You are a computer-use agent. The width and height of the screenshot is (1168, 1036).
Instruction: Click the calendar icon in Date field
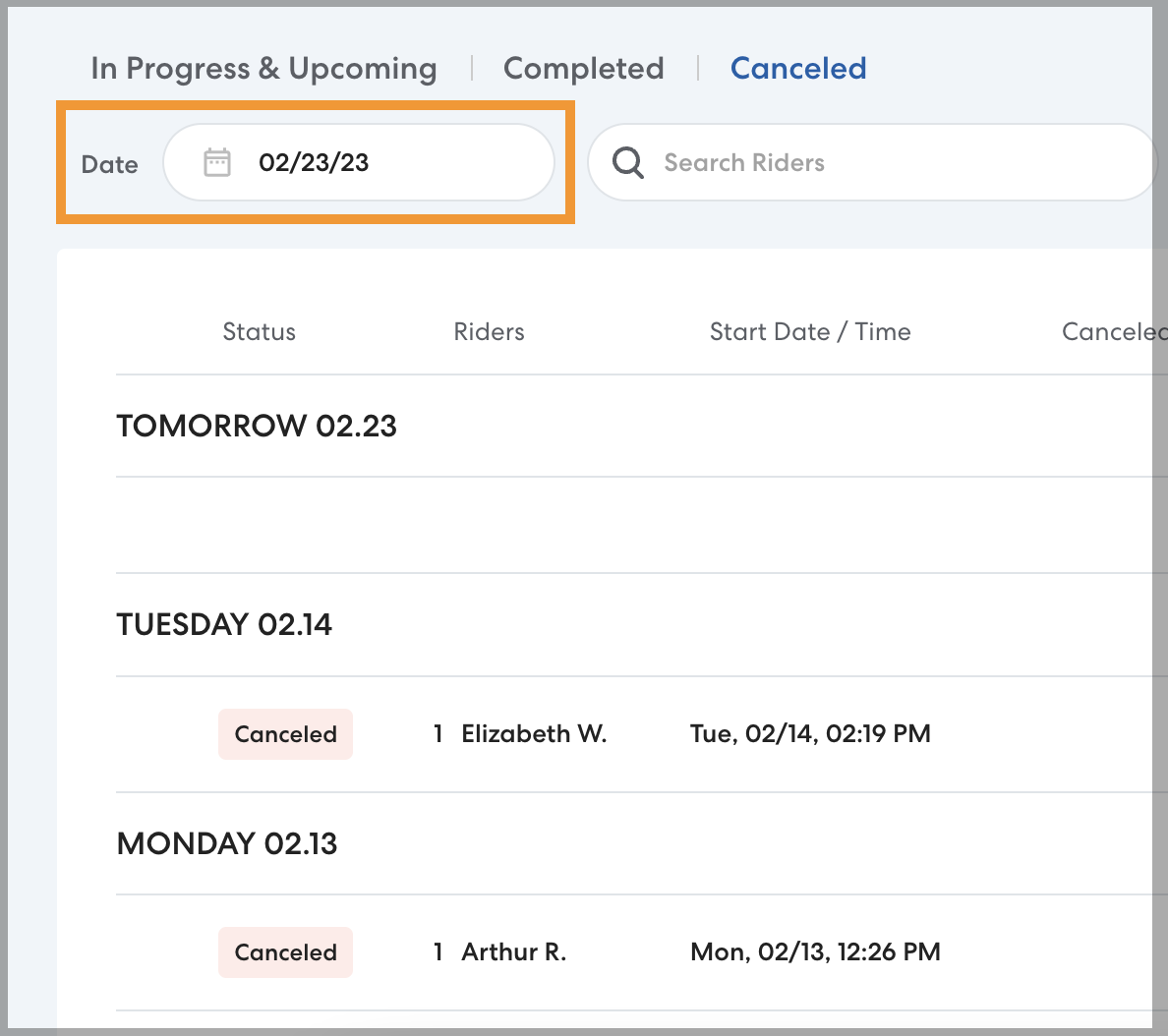[217, 162]
